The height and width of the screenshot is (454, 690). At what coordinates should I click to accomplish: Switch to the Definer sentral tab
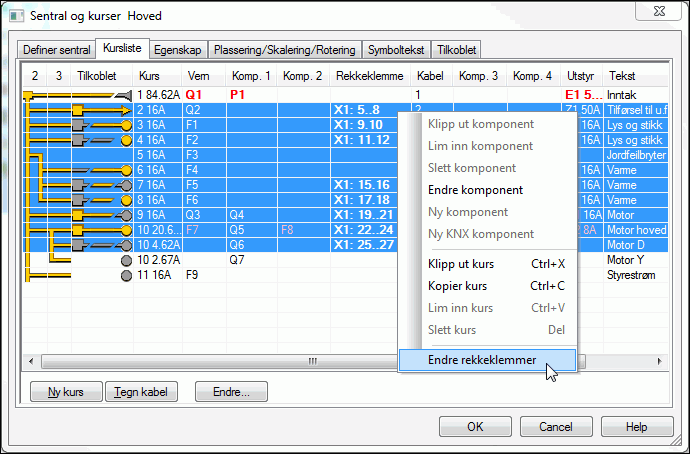pyautogui.click(x=57, y=48)
